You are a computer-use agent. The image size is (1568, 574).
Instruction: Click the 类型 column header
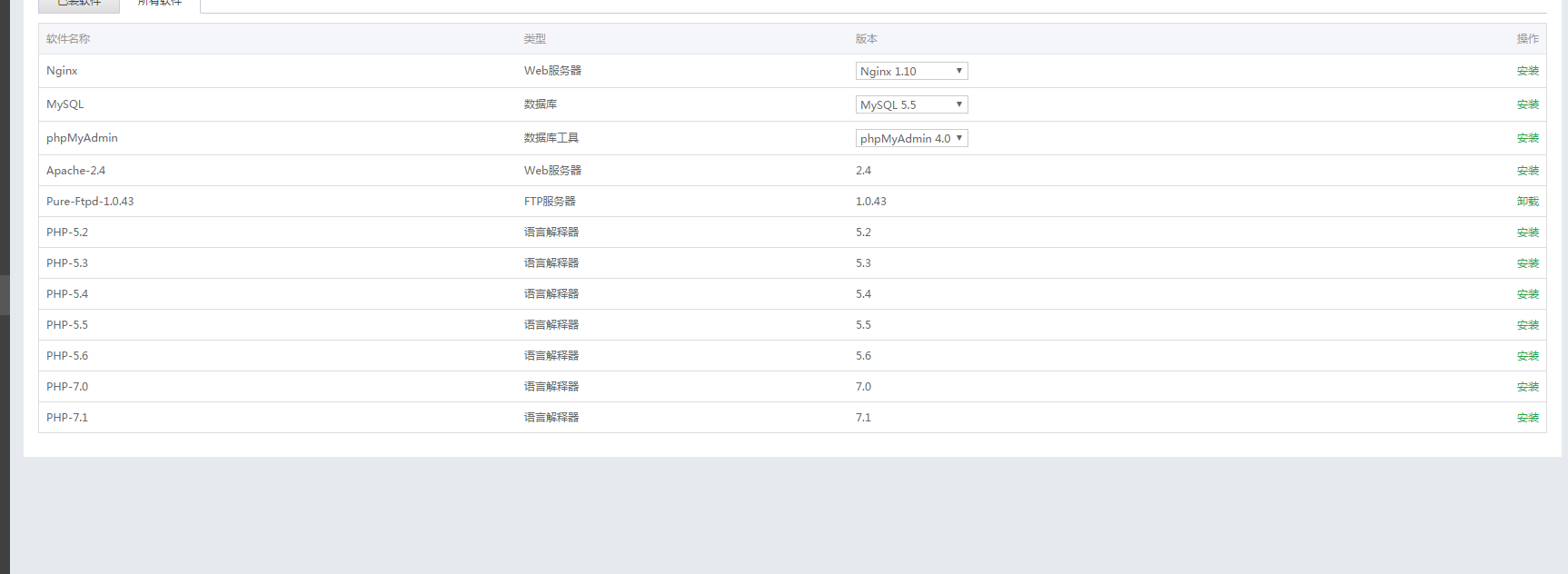[x=535, y=39]
